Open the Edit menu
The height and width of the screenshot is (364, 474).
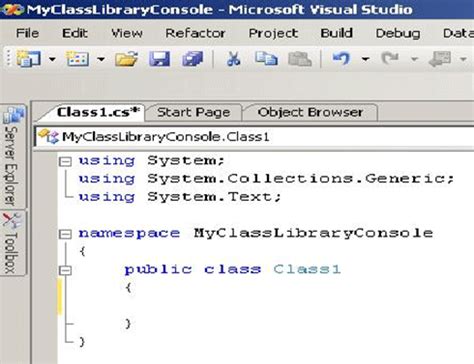pyautogui.click(x=75, y=33)
